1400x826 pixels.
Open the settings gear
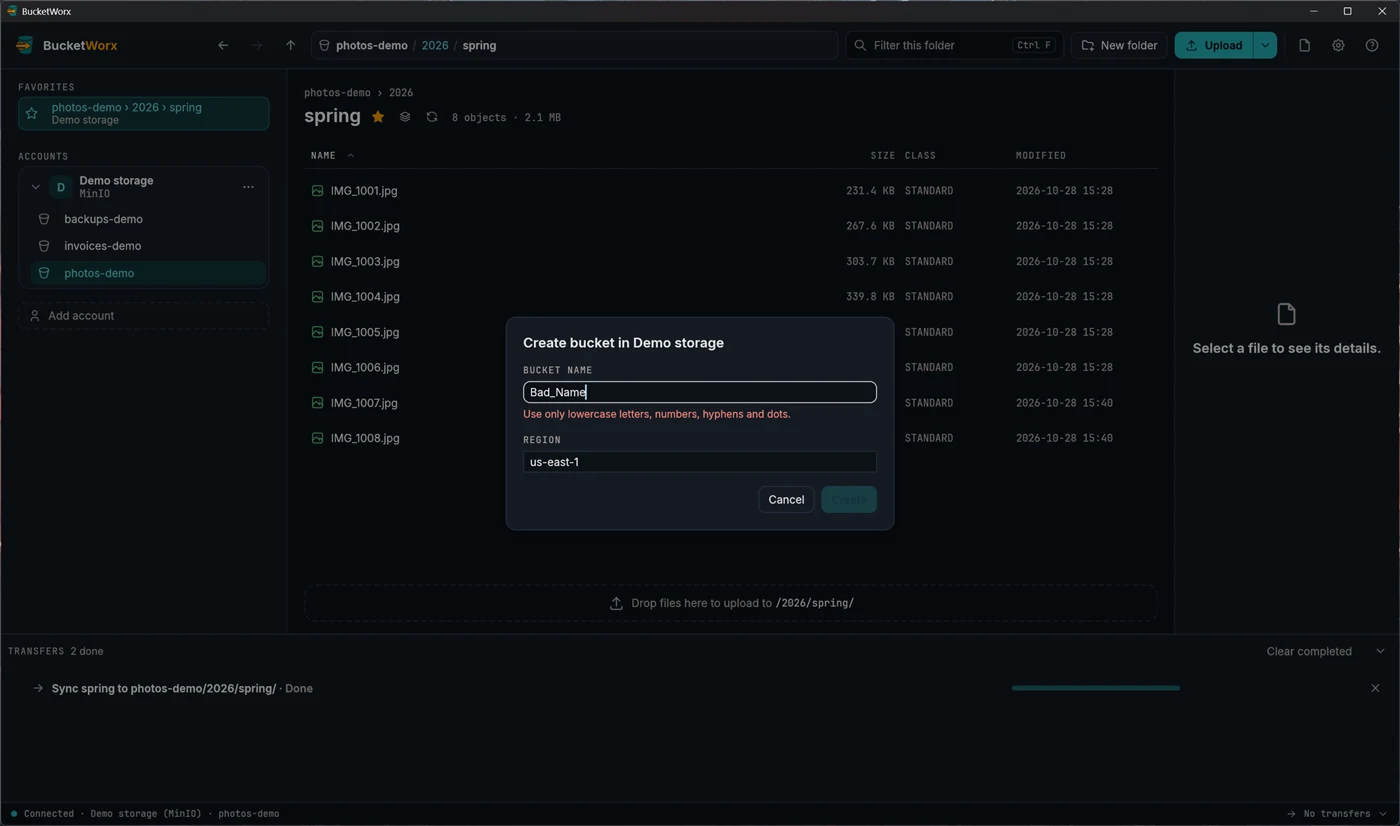pyautogui.click(x=1338, y=45)
